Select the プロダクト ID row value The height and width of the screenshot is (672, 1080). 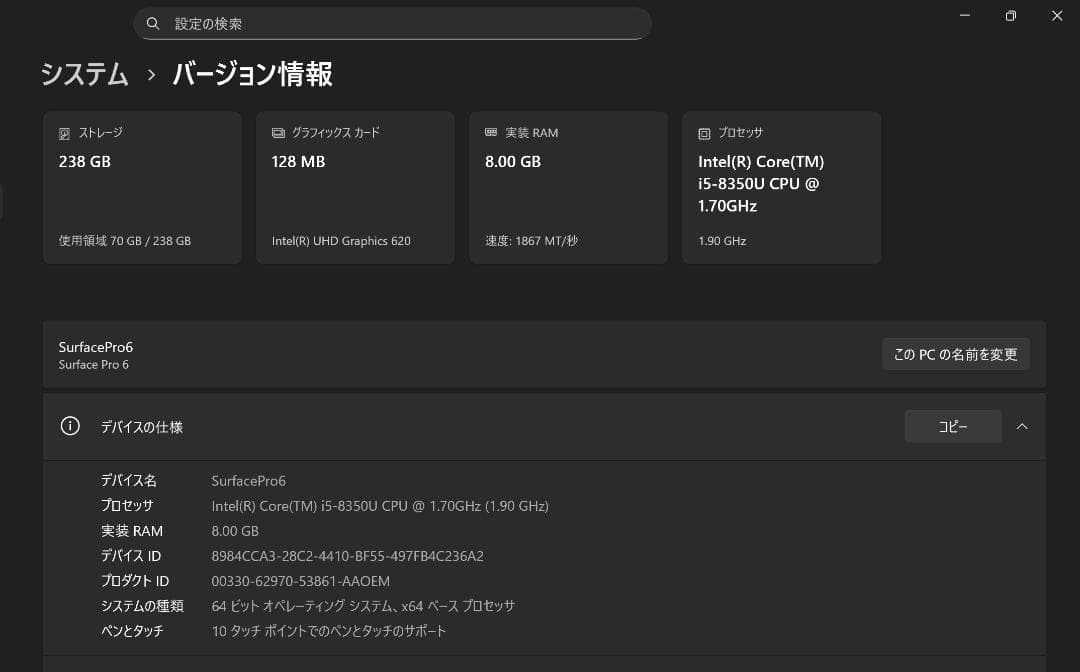(298, 580)
